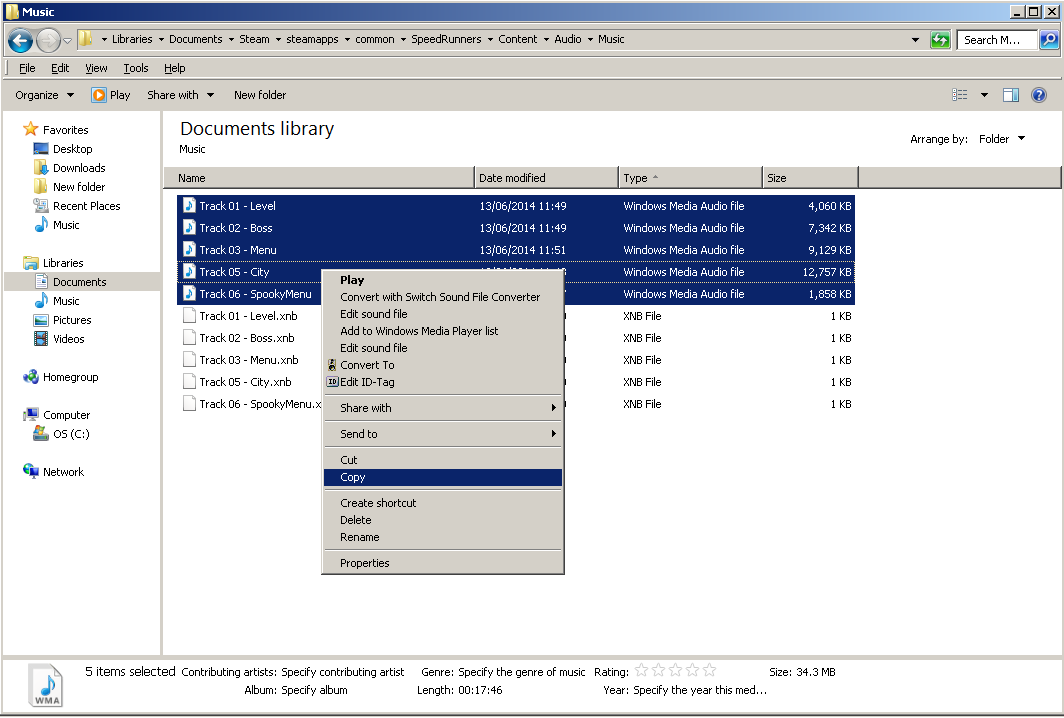
Task: Open Downloads in Favorites
Action: tap(79, 168)
